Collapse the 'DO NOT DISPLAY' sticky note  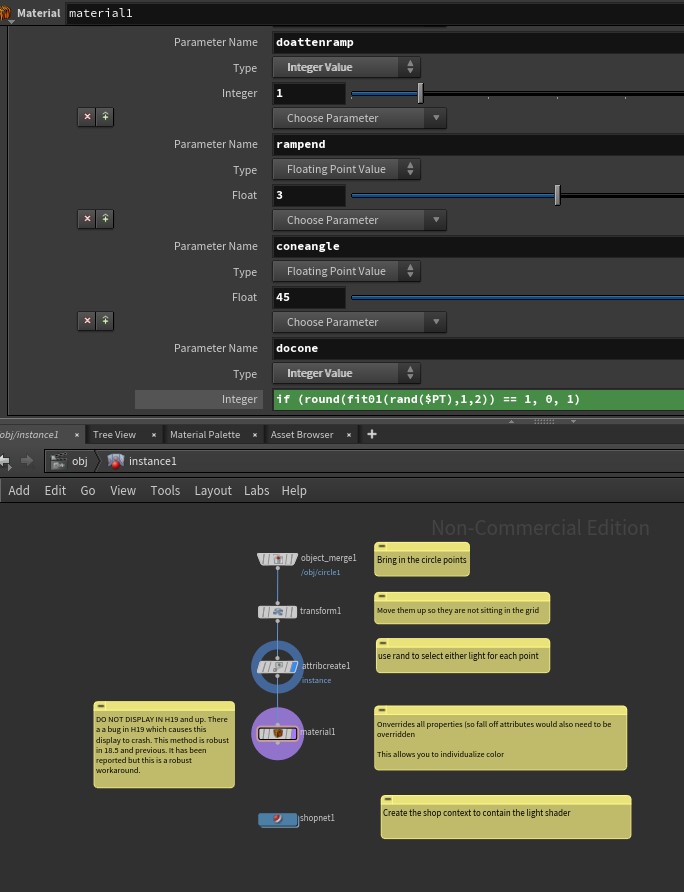tap(101, 706)
